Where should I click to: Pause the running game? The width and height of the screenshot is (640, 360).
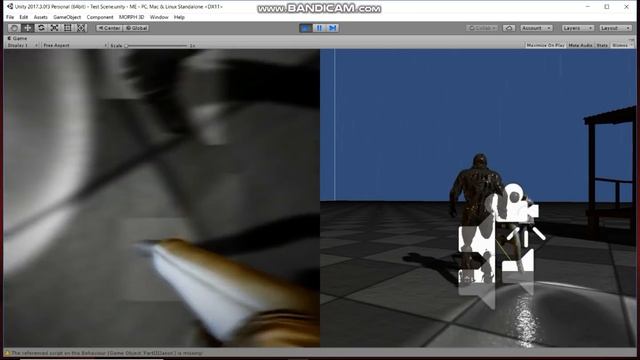[x=319, y=28]
